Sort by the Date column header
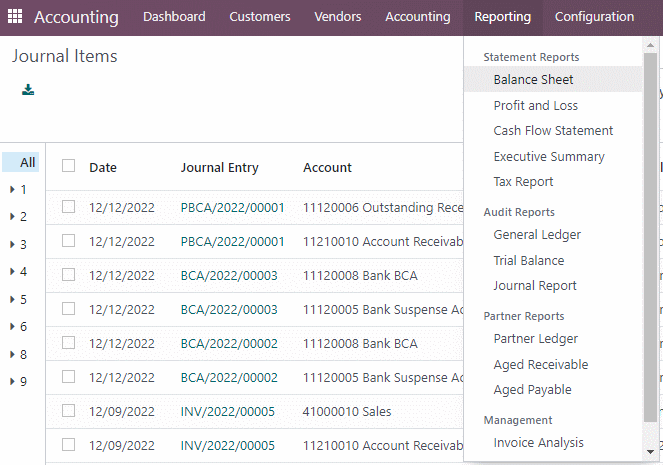The height and width of the screenshot is (465, 663). (103, 167)
